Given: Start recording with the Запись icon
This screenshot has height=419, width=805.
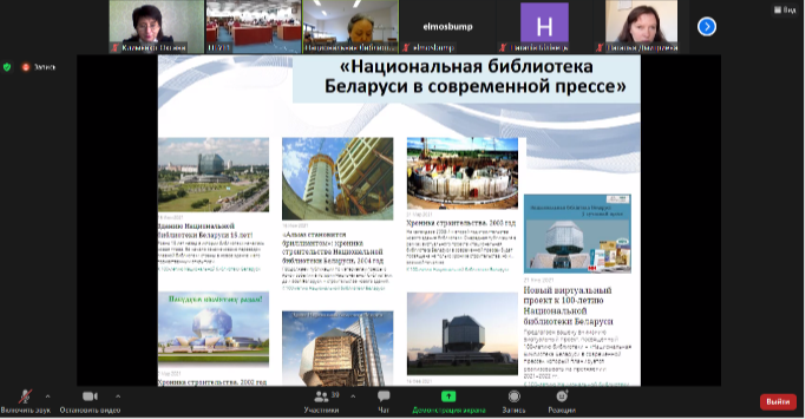Looking at the screenshot, I should click(x=514, y=400).
